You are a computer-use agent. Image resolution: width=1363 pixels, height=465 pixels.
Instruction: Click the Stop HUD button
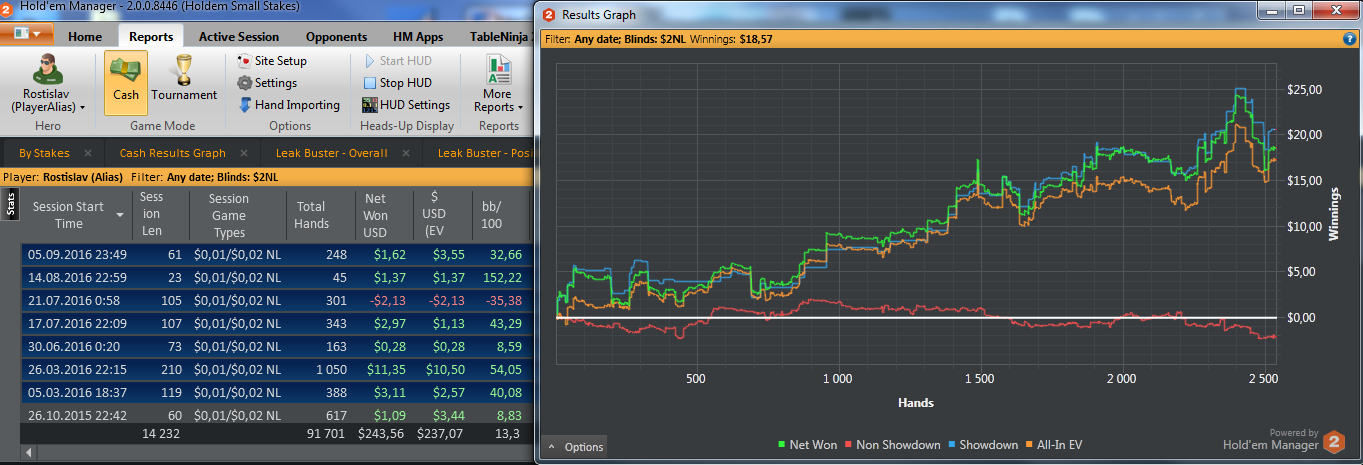click(x=397, y=83)
